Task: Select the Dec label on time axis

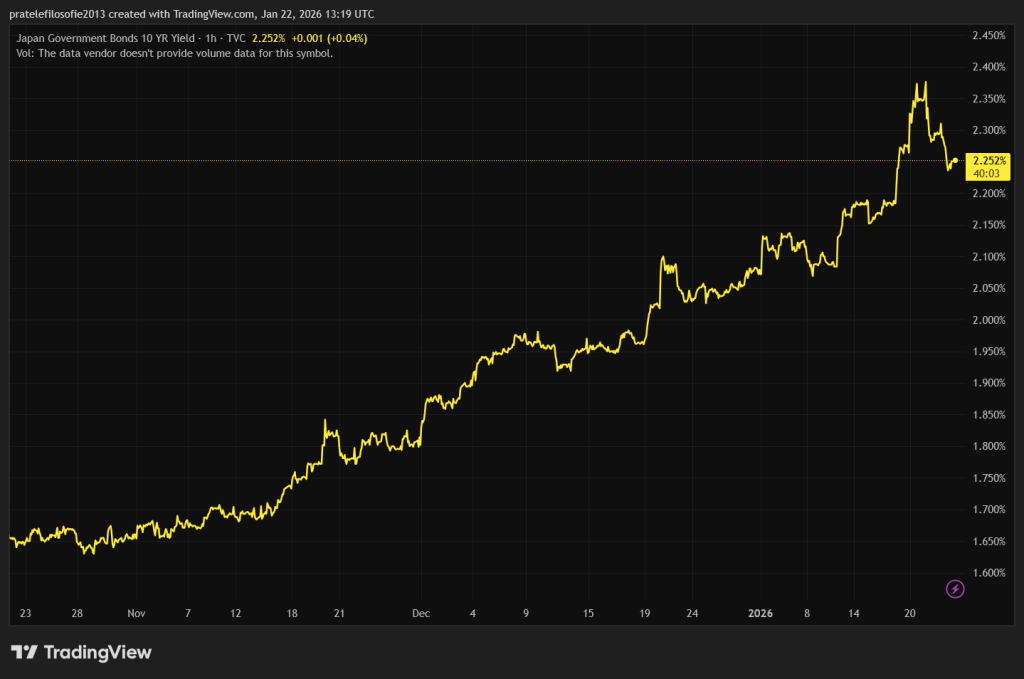Action: coord(421,613)
